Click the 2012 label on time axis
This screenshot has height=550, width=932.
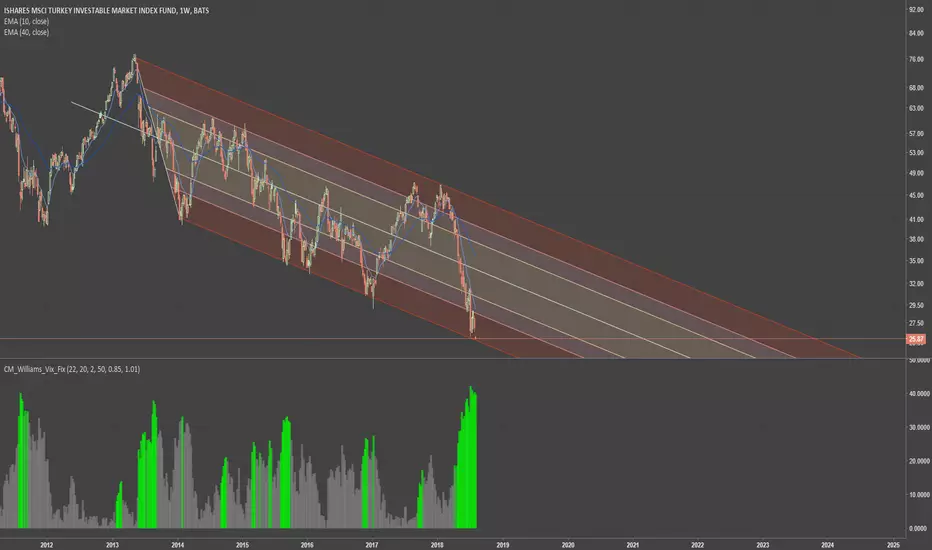pyautogui.click(x=46, y=545)
